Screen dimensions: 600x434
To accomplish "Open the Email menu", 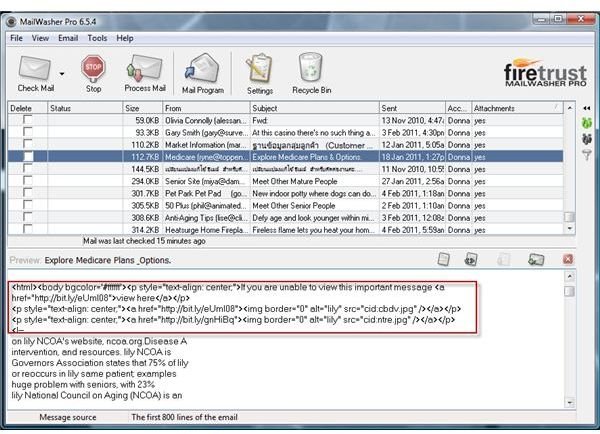I will pyautogui.click(x=68, y=38).
